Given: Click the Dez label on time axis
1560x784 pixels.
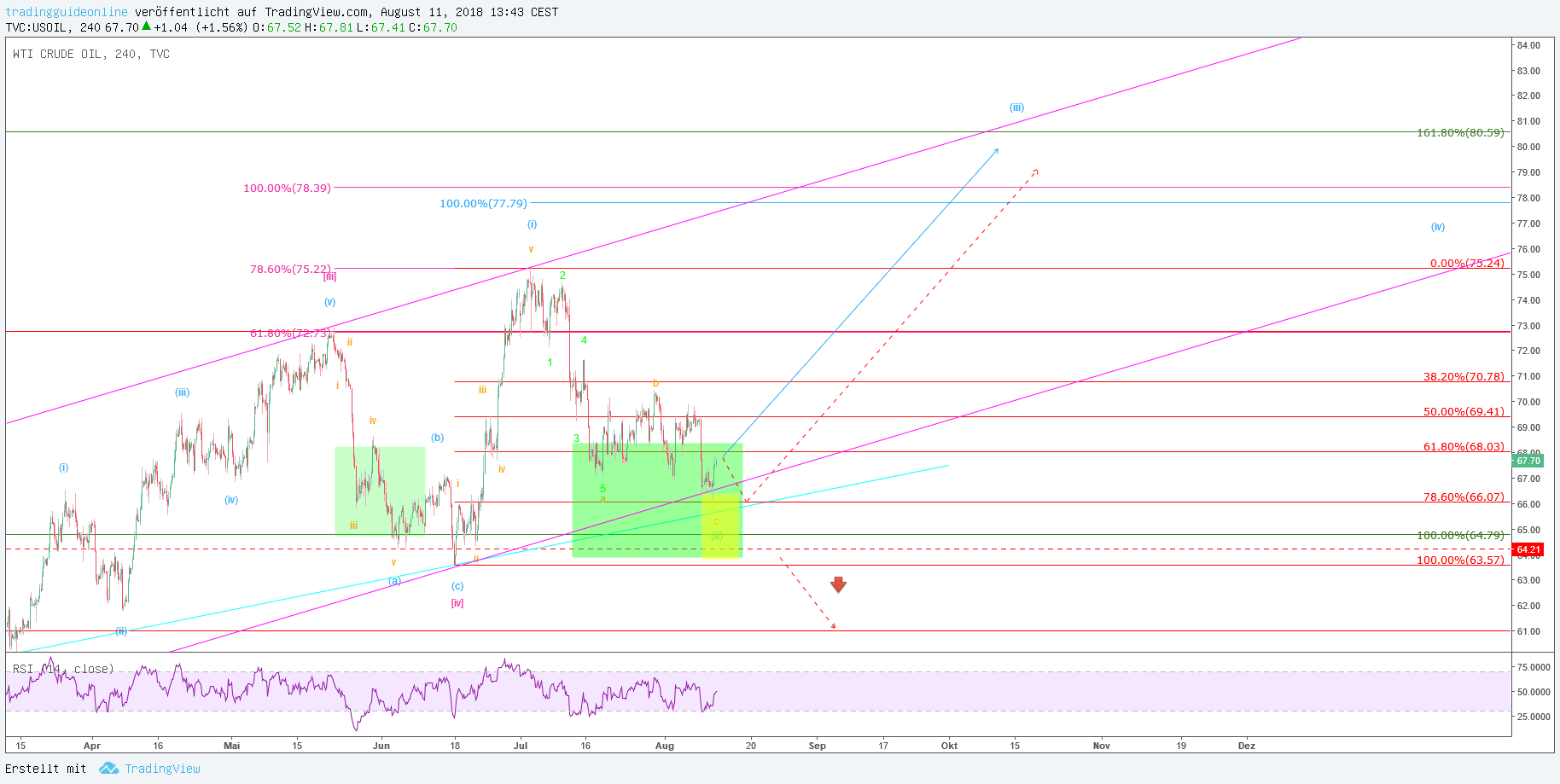Looking at the screenshot, I should [1247, 746].
